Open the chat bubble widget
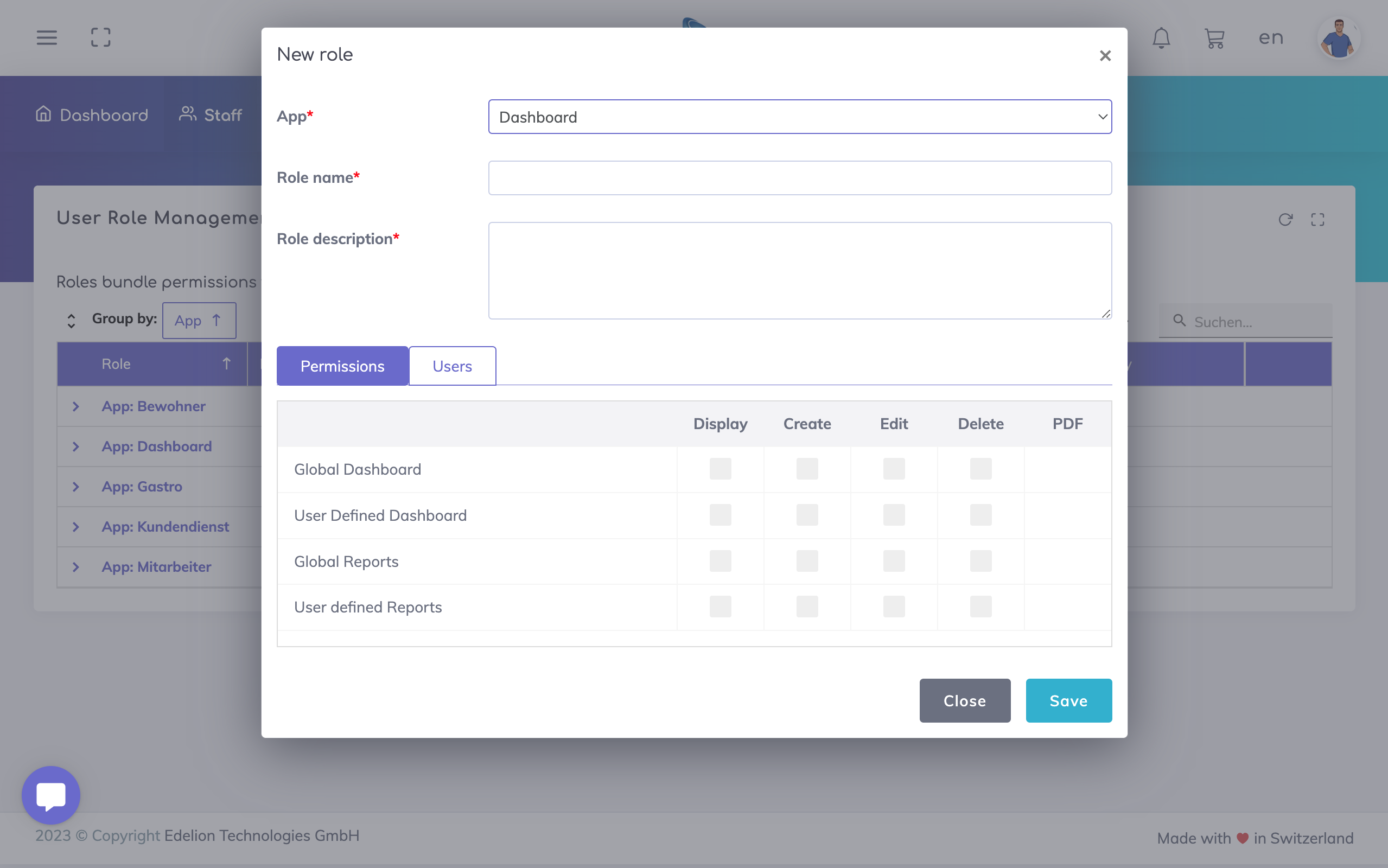Image resolution: width=1388 pixels, height=868 pixels. pos(50,795)
